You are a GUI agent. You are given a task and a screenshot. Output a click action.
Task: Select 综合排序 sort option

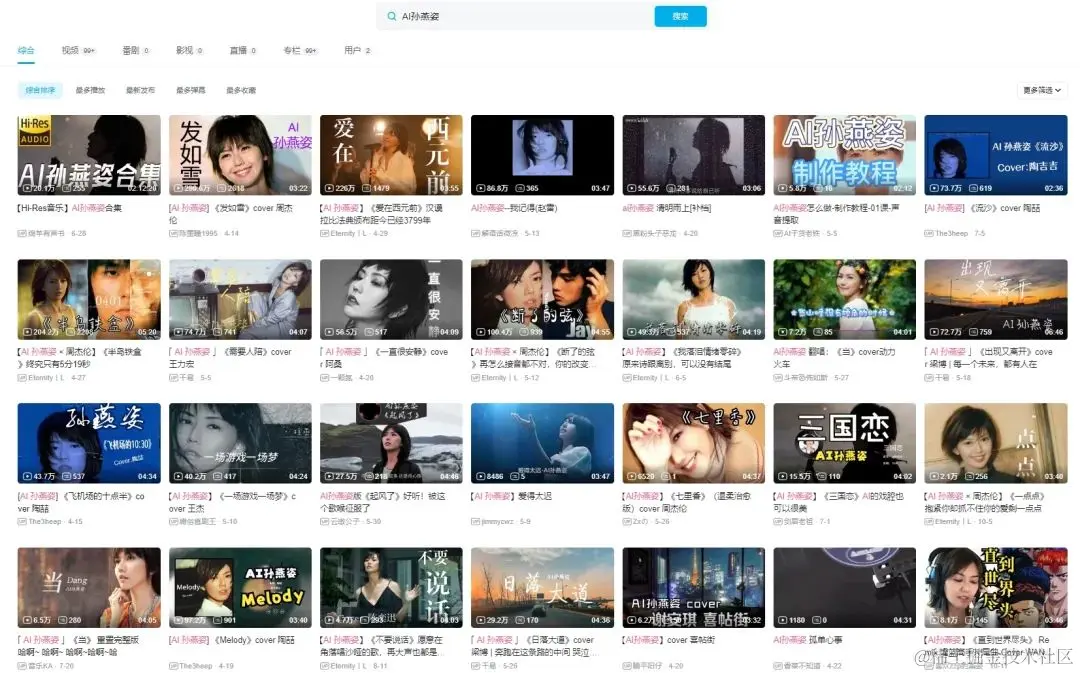point(40,90)
